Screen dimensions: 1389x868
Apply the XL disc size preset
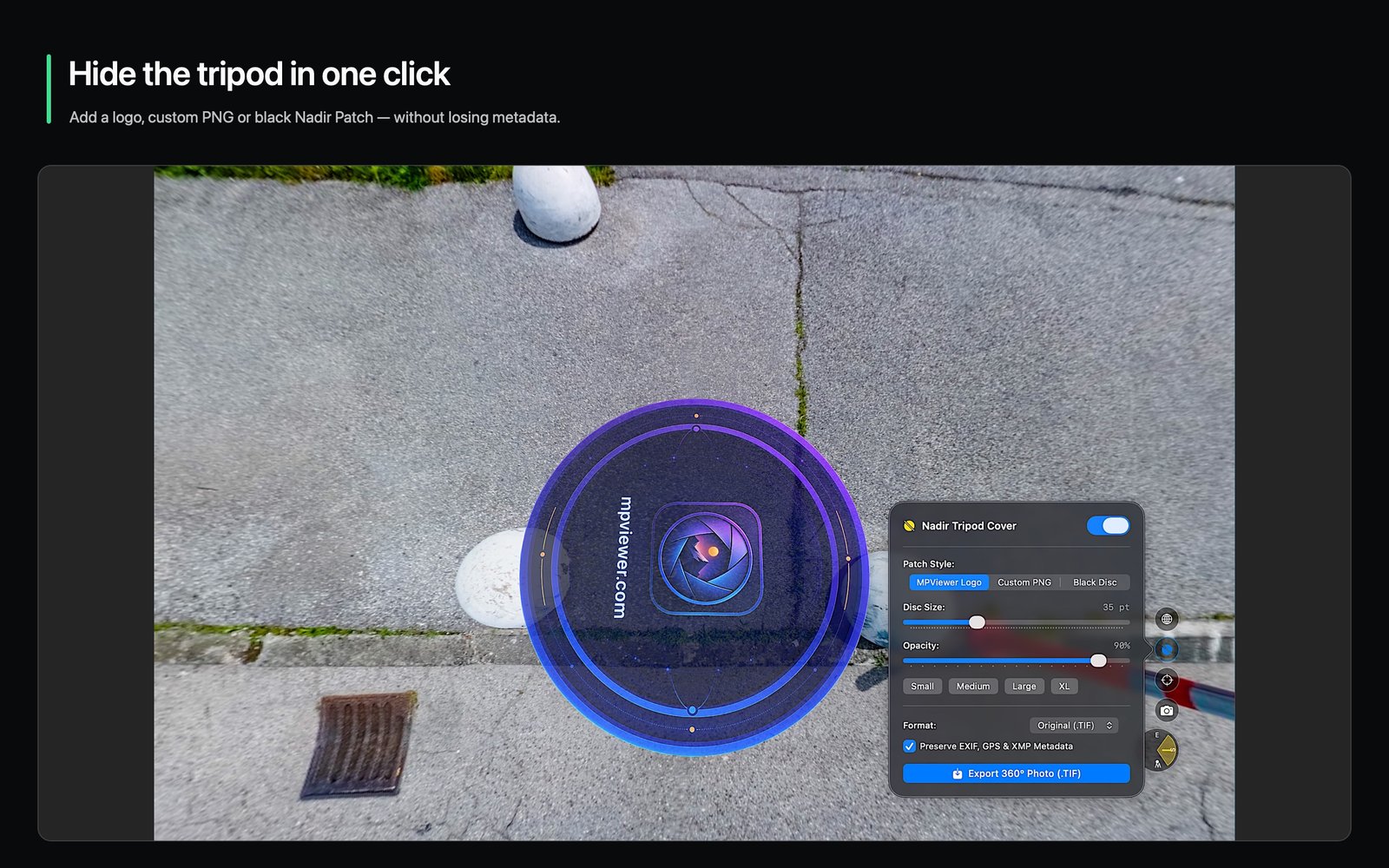pyautogui.click(x=1064, y=687)
